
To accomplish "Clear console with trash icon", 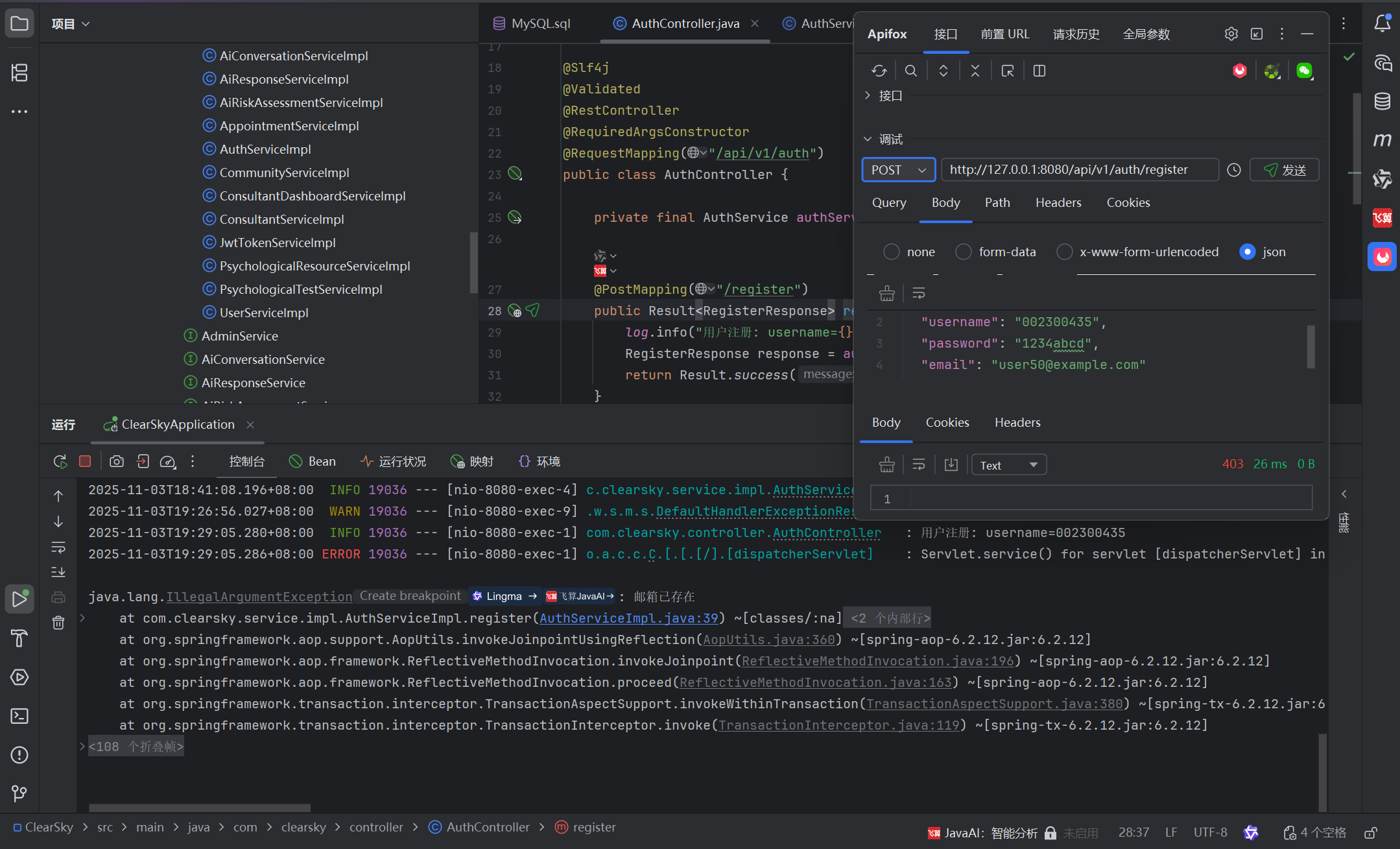I will point(58,623).
